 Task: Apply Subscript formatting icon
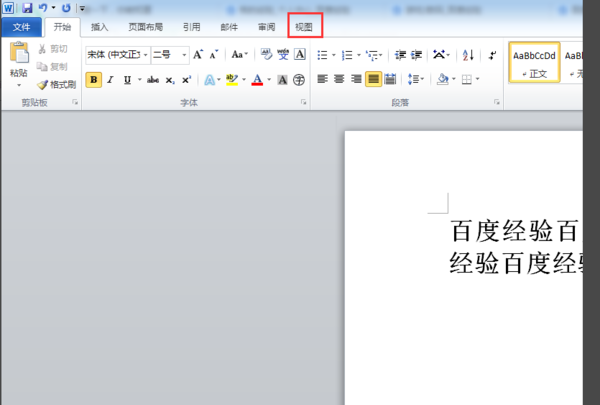pos(170,80)
